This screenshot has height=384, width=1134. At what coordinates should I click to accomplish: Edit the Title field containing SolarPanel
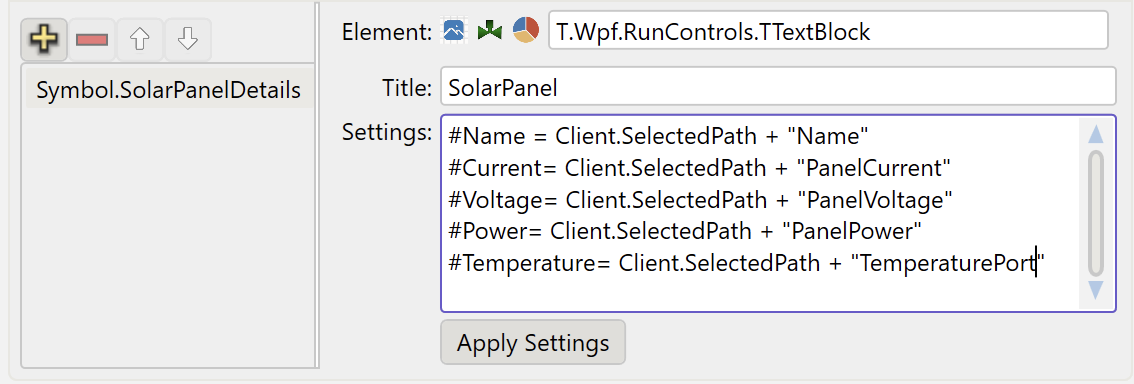pos(778,87)
